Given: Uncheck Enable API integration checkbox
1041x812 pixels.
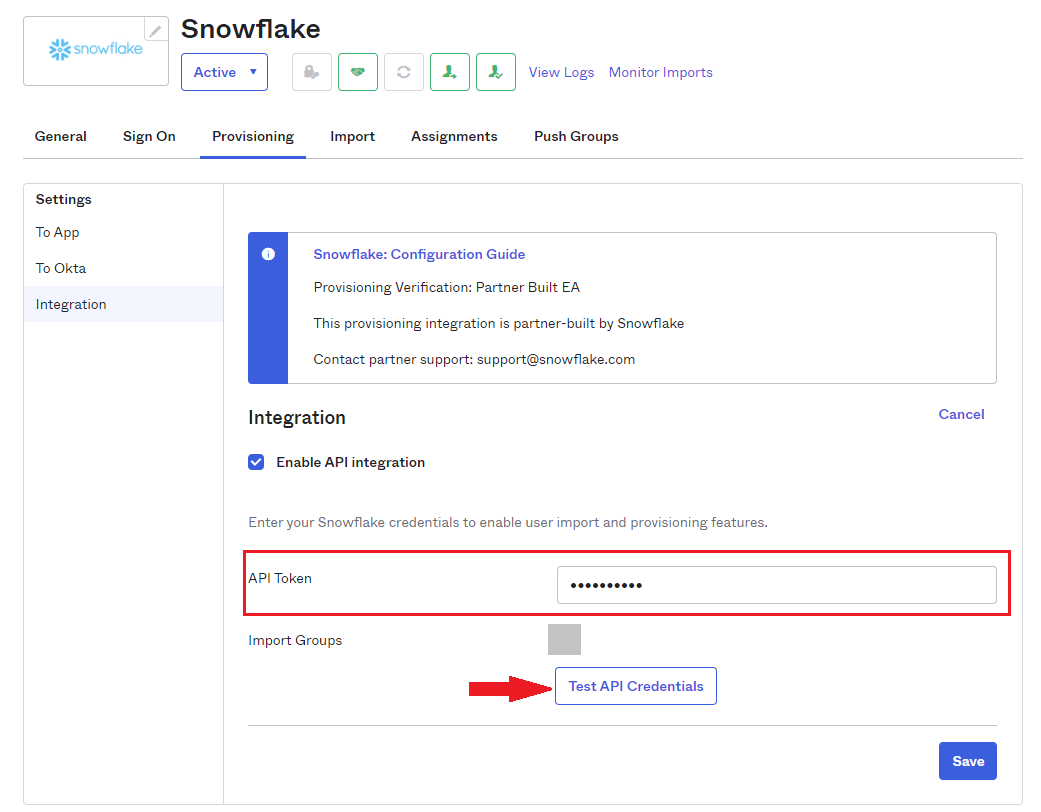Looking at the screenshot, I should (256, 462).
